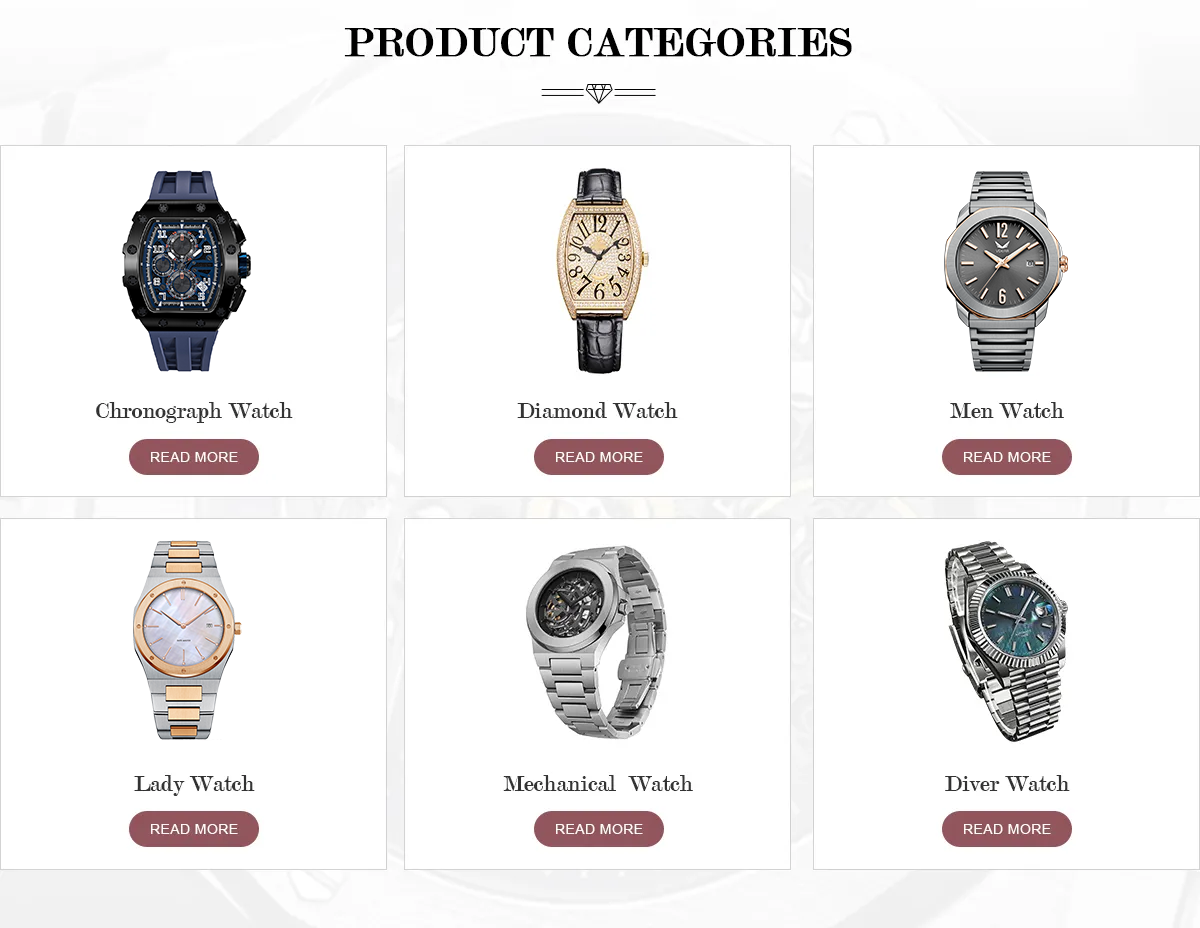Image resolution: width=1200 pixels, height=928 pixels.
Task: Click the skeleton mechanical watch image
Action: pyautogui.click(x=596, y=640)
